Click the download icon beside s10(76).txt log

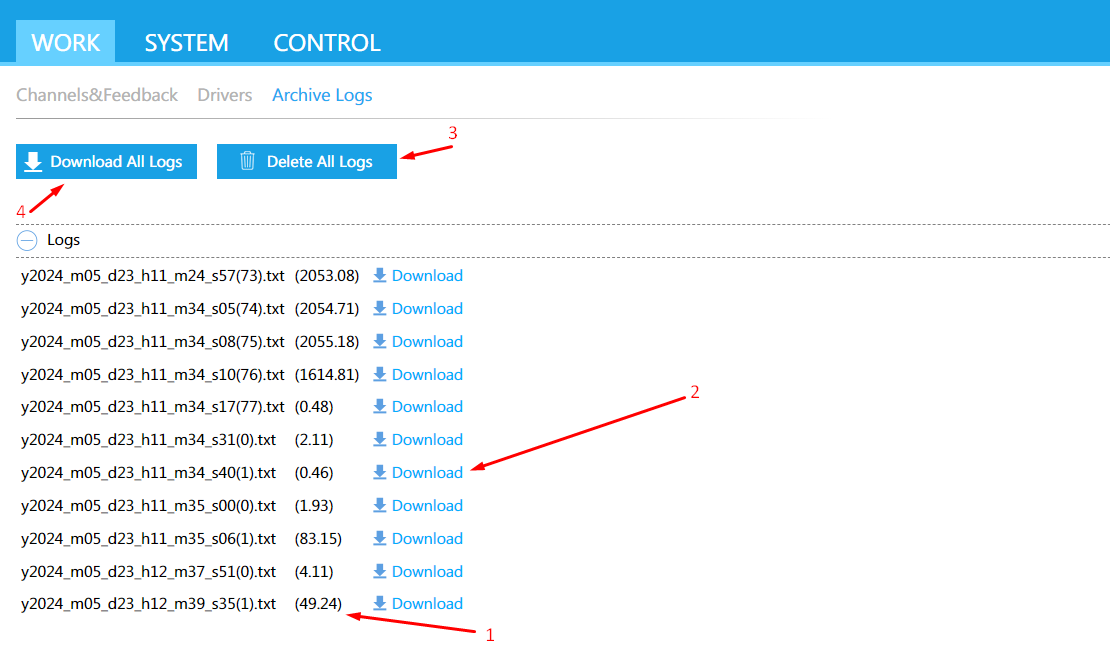tap(380, 375)
